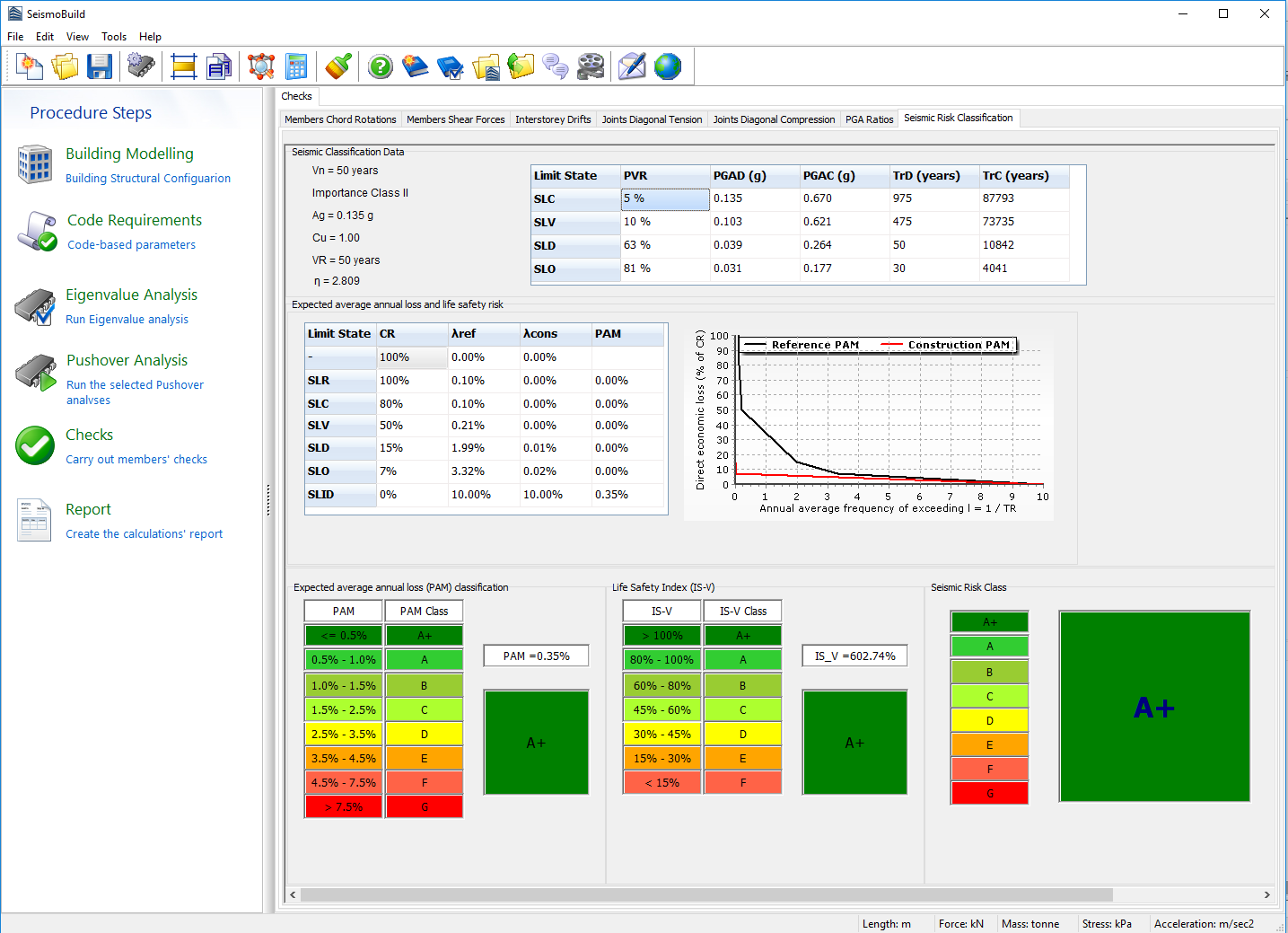Viewport: 1288px width, 933px height.
Task: Open the calculator toolbar icon
Action: (296, 66)
